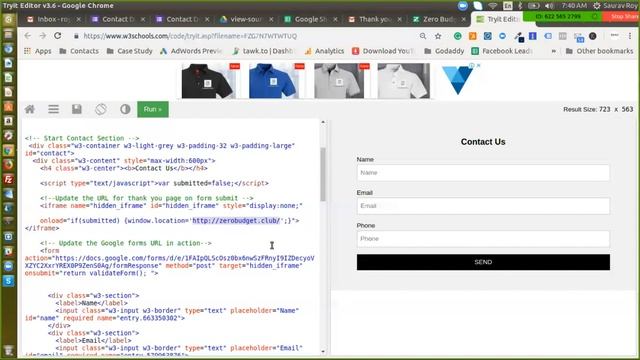Run the code with Run button

[x=153, y=109]
